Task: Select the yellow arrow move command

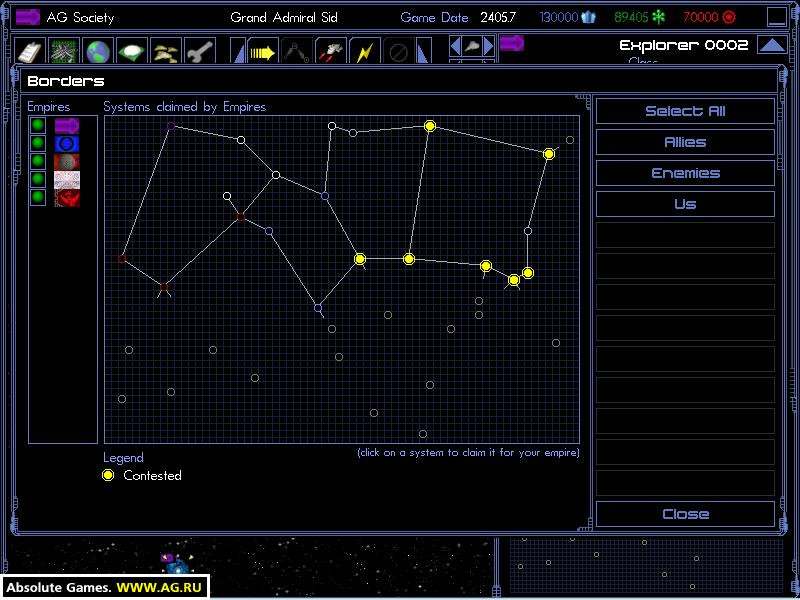Action: coord(263,52)
